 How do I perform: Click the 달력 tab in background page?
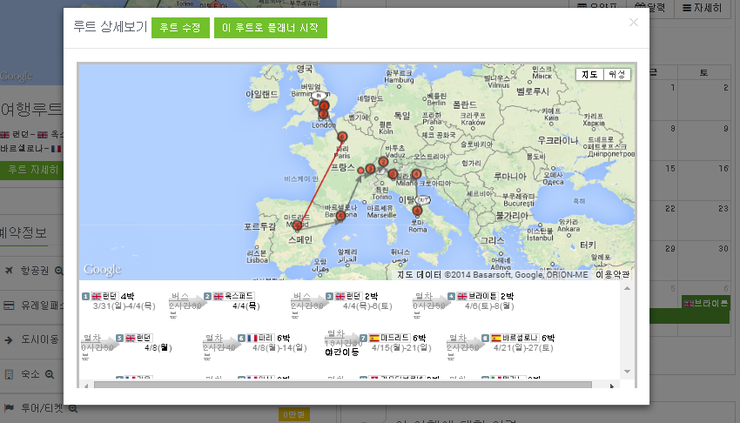click(651, 8)
